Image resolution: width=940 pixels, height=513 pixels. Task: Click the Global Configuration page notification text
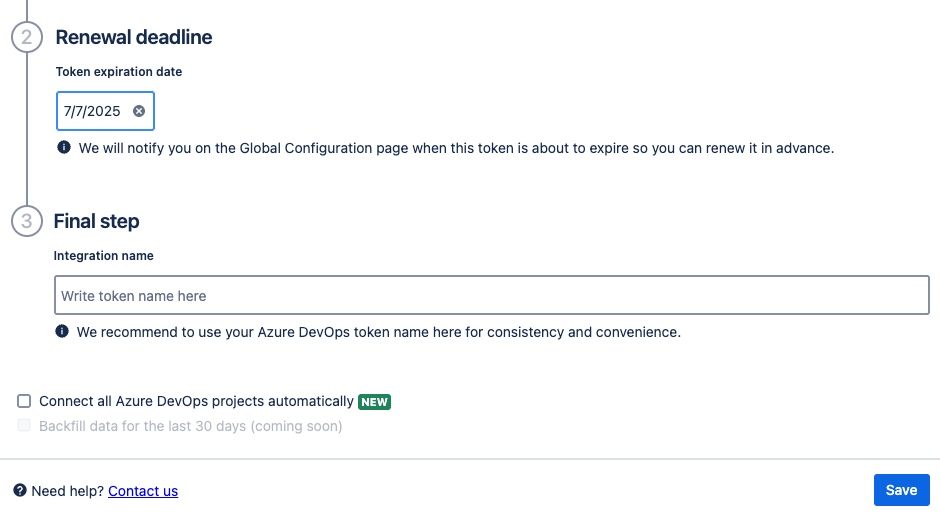[x=456, y=148]
